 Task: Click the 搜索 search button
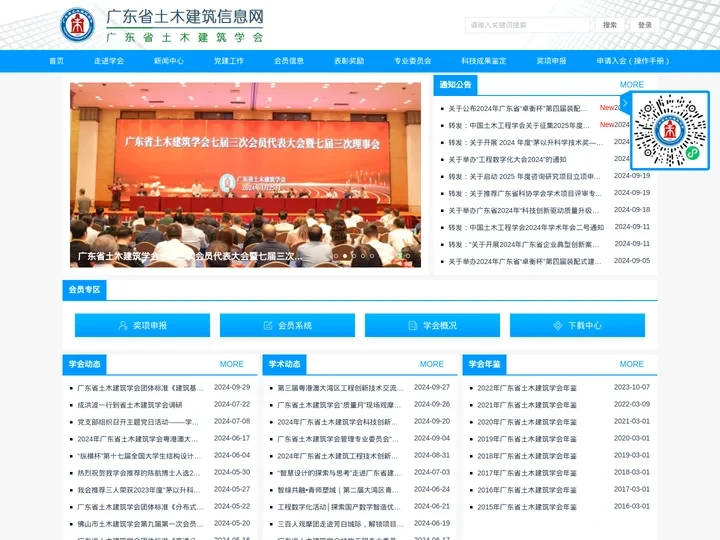610,25
